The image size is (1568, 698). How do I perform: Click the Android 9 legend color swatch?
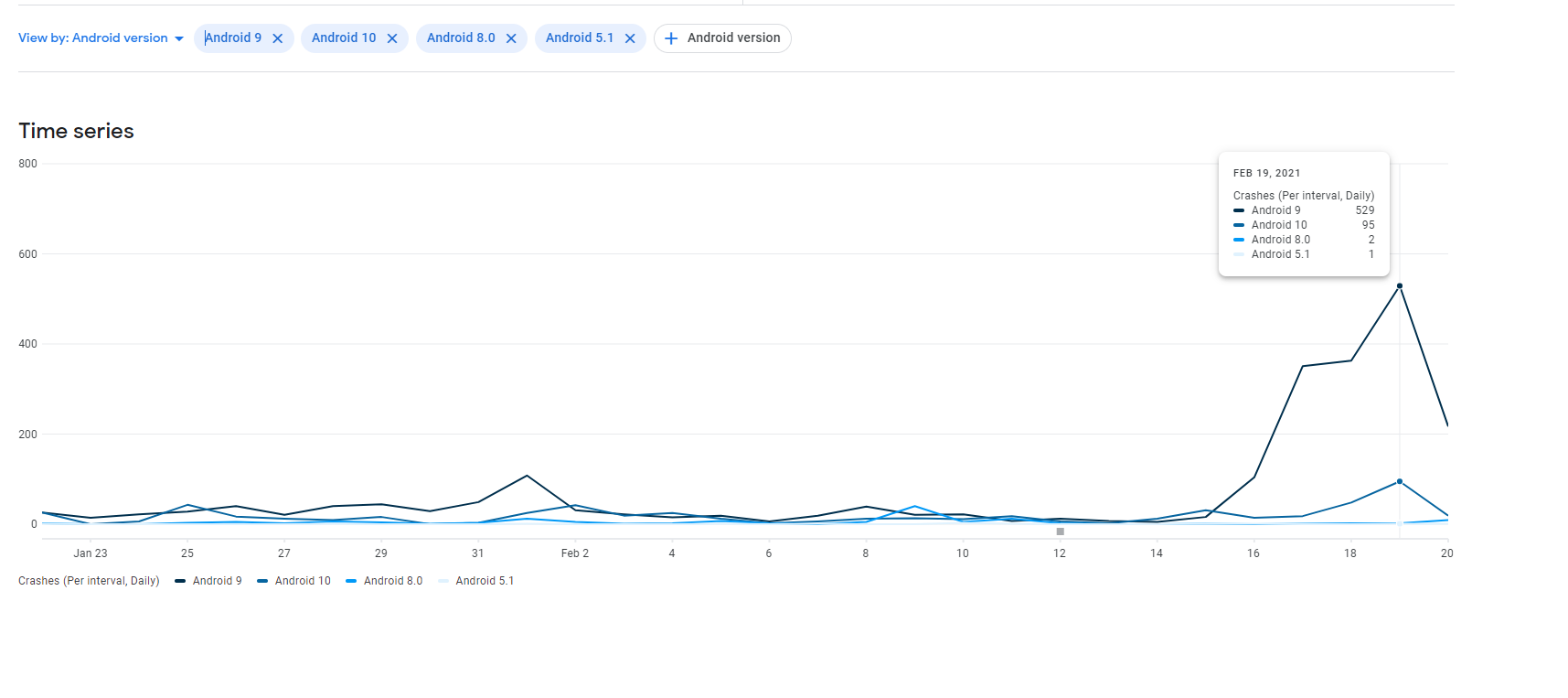coord(180,581)
